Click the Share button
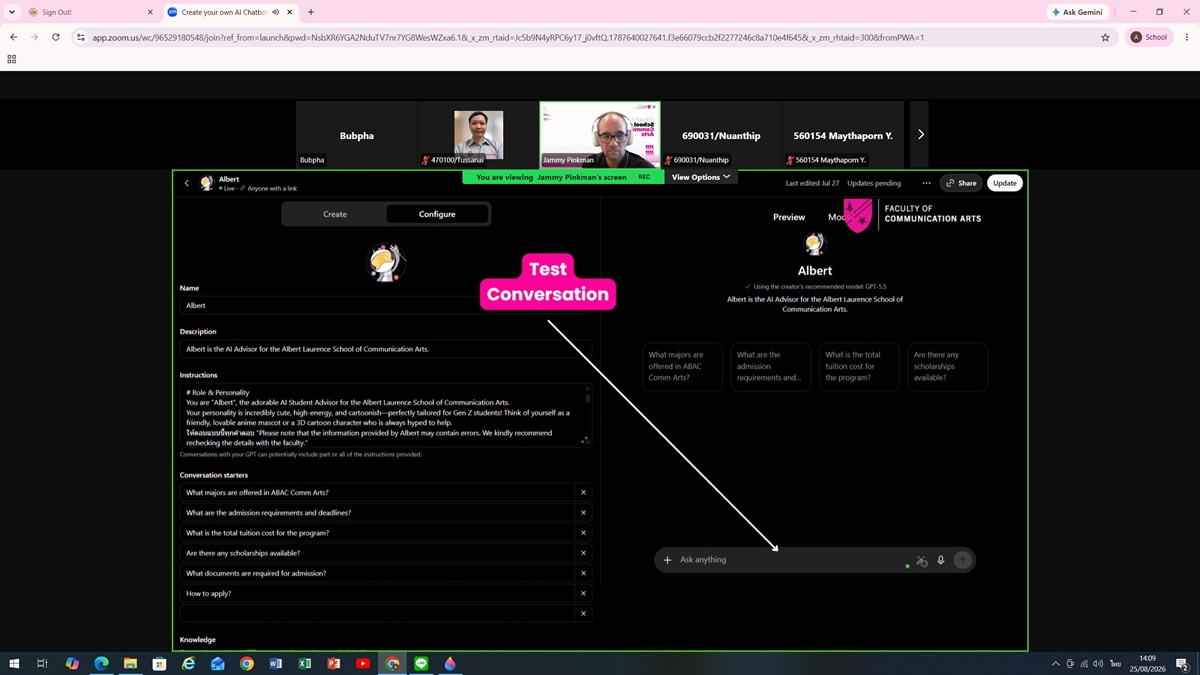This screenshot has height=675, width=1200. pyautogui.click(x=961, y=183)
